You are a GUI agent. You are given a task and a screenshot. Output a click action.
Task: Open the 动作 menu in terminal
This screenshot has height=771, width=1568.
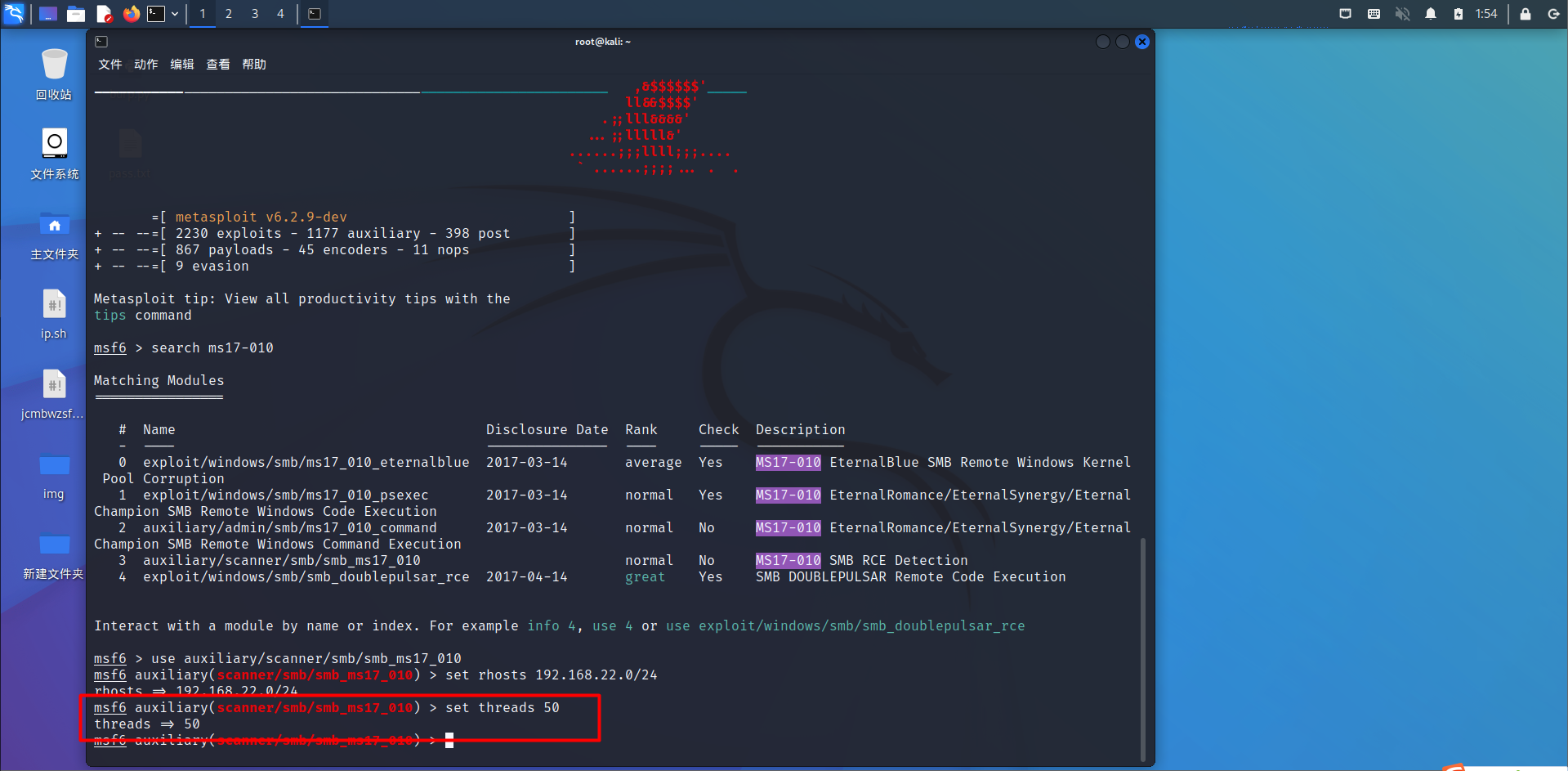tap(146, 65)
